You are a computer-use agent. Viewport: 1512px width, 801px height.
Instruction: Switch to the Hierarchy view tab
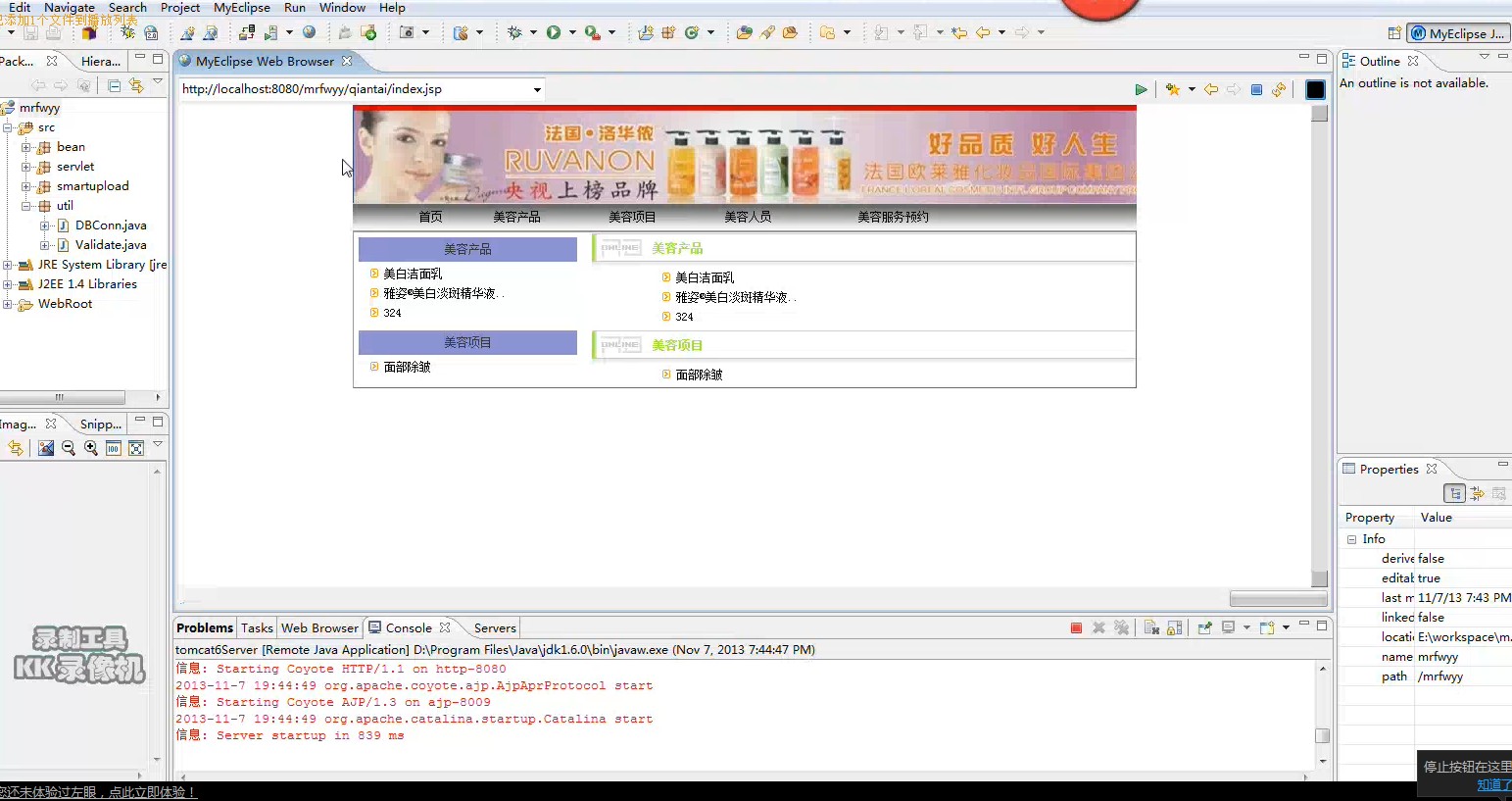[x=100, y=61]
